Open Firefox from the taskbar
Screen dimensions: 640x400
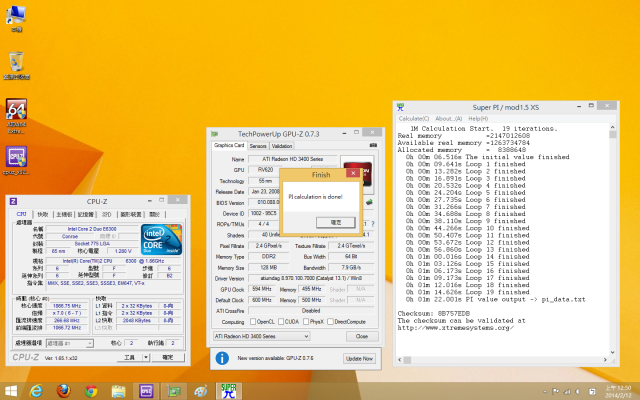[x=64, y=391]
